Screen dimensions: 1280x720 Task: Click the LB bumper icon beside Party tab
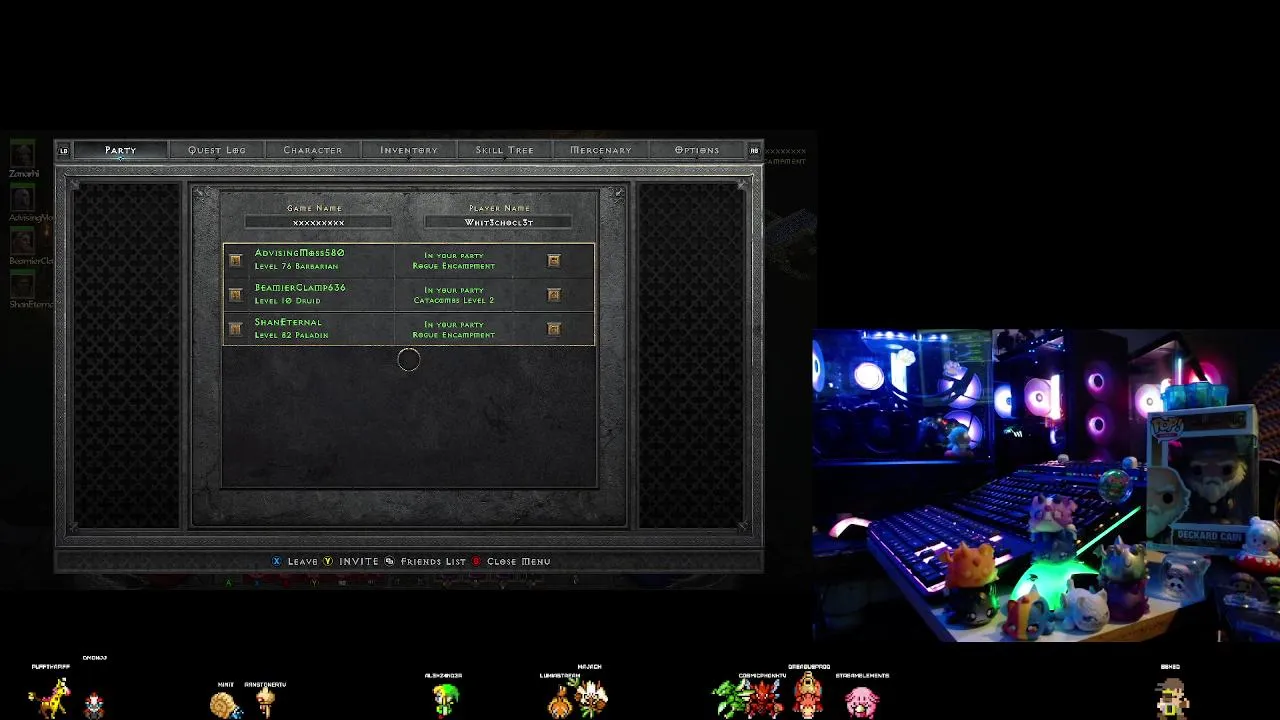coord(64,151)
